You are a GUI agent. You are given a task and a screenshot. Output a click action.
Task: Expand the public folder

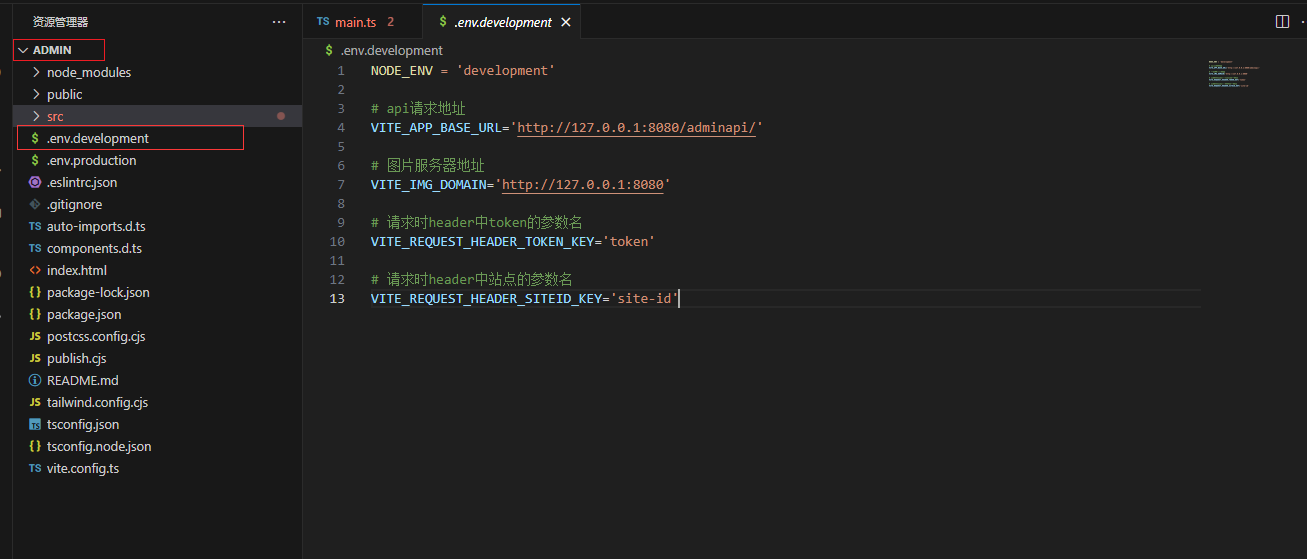point(64,94)
